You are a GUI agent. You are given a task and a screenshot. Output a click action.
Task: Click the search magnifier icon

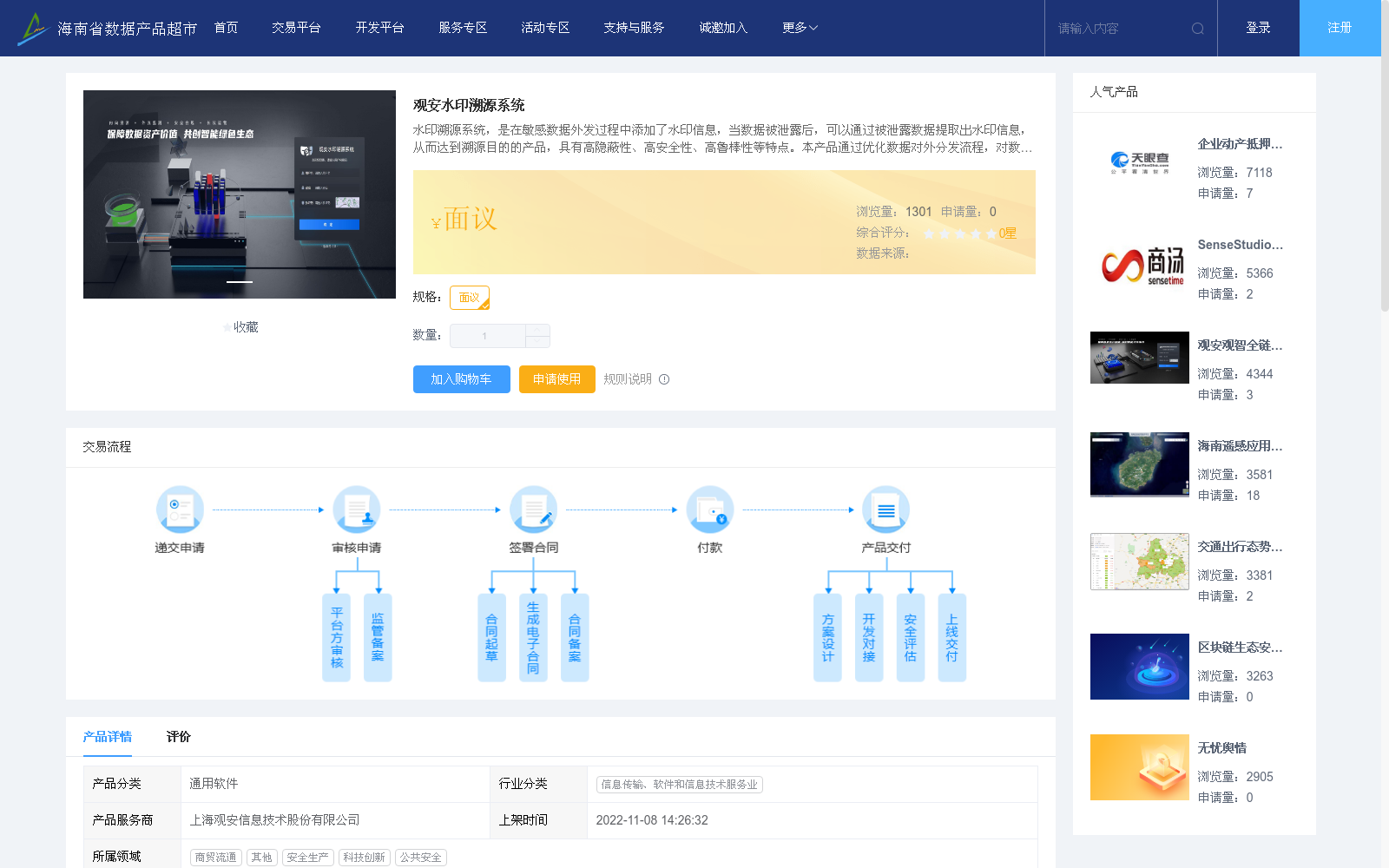(x=1198, y=29)
